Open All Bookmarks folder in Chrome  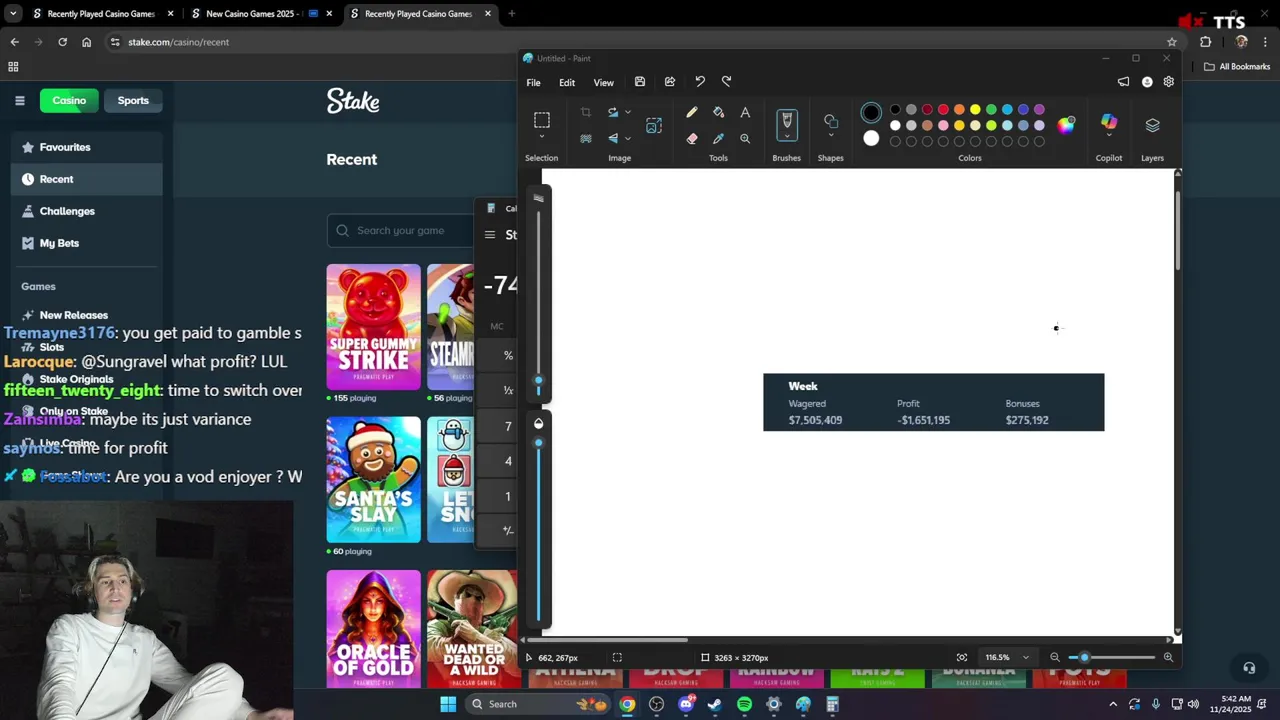[1237, 67]
